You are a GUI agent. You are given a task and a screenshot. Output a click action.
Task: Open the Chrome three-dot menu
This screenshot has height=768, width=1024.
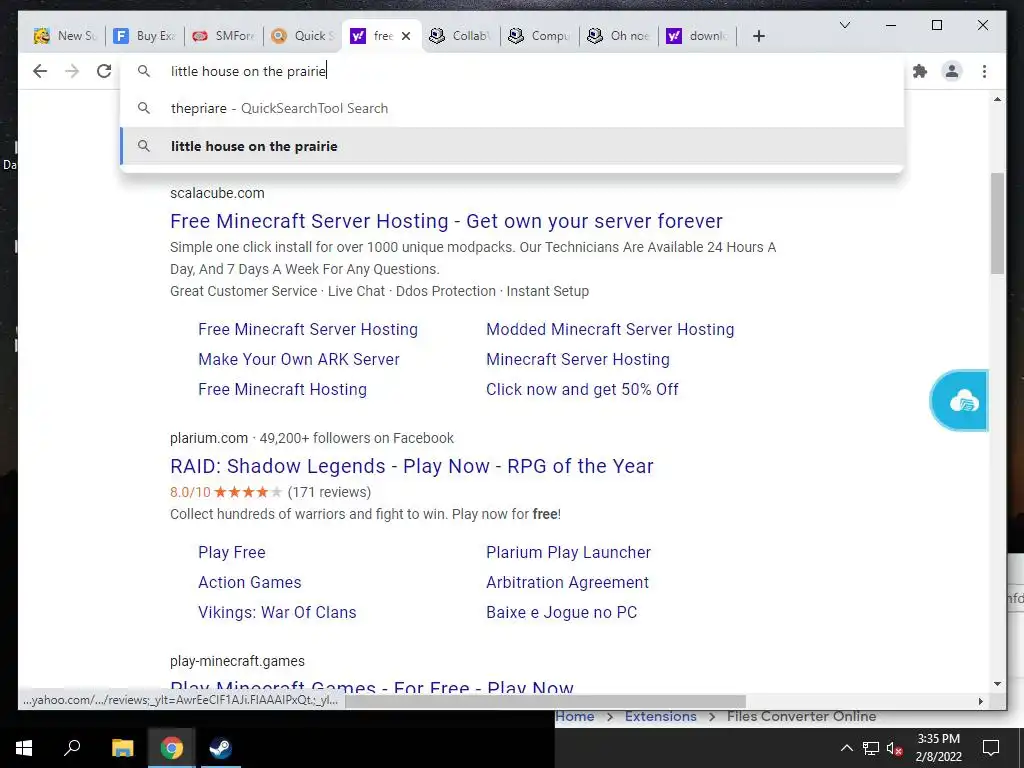[x=984, y=71]
